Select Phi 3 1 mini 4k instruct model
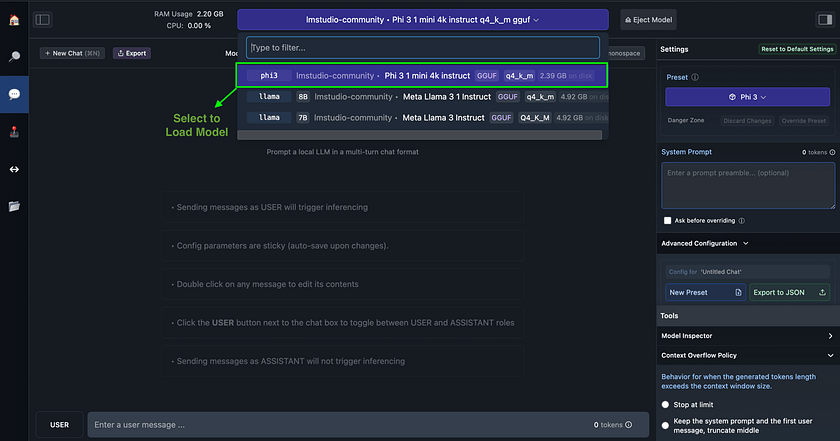 [x=422, y=76]
